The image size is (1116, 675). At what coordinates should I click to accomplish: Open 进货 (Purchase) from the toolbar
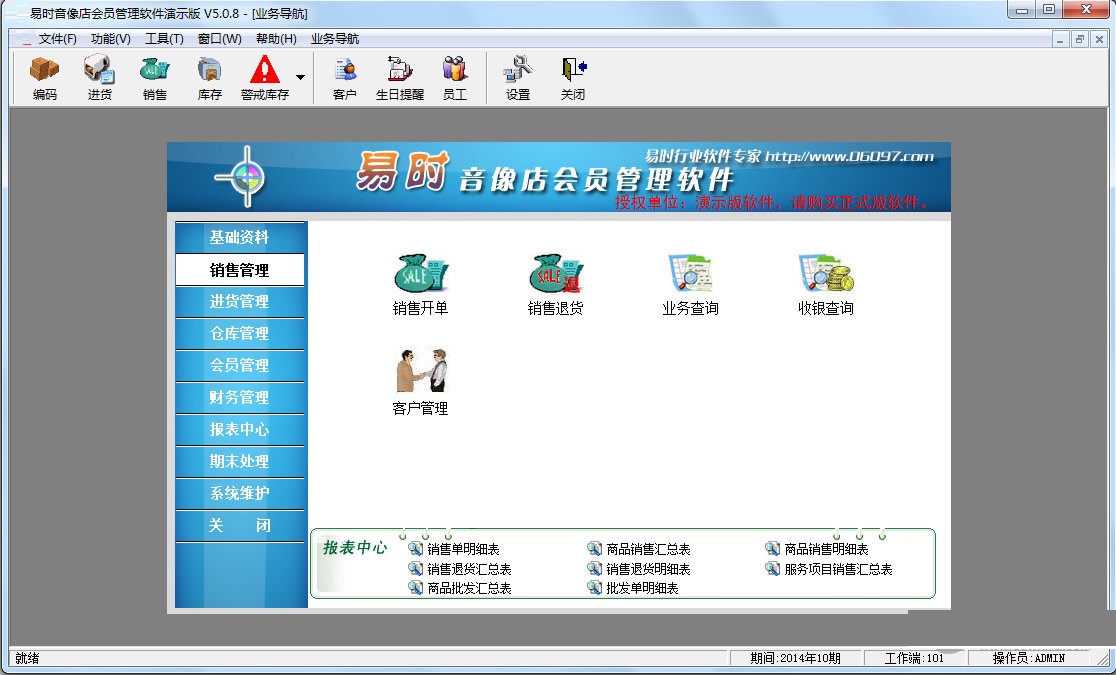click(x=98, y=77)
